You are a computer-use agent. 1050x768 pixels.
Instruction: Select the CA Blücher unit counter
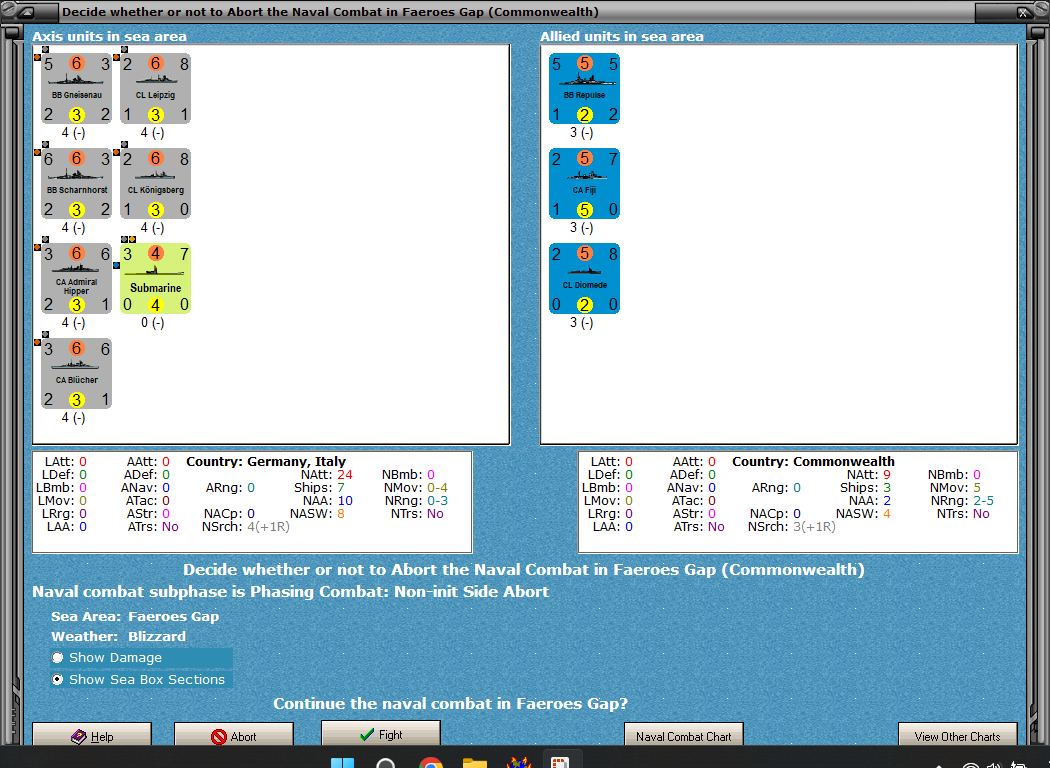pos(76,374)
